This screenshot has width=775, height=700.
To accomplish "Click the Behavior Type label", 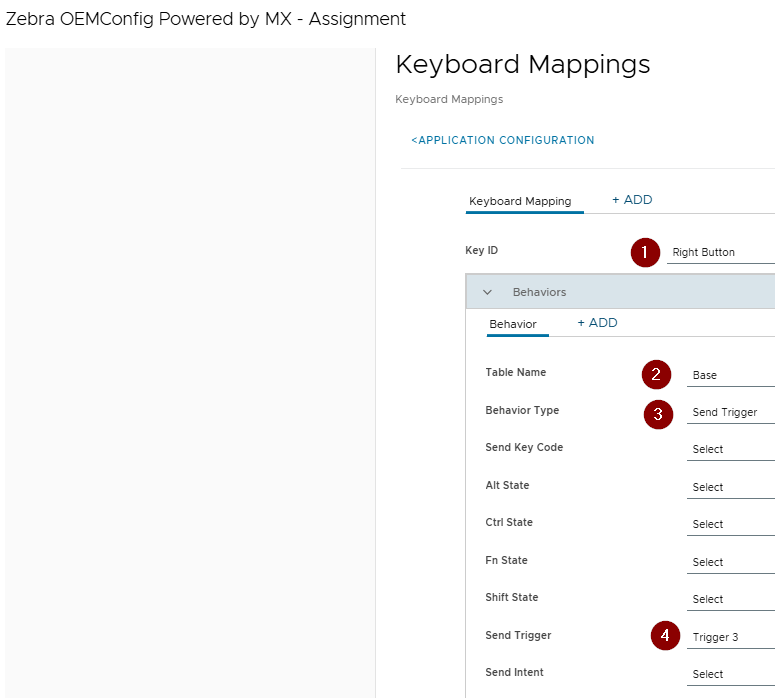I will 522,410.
